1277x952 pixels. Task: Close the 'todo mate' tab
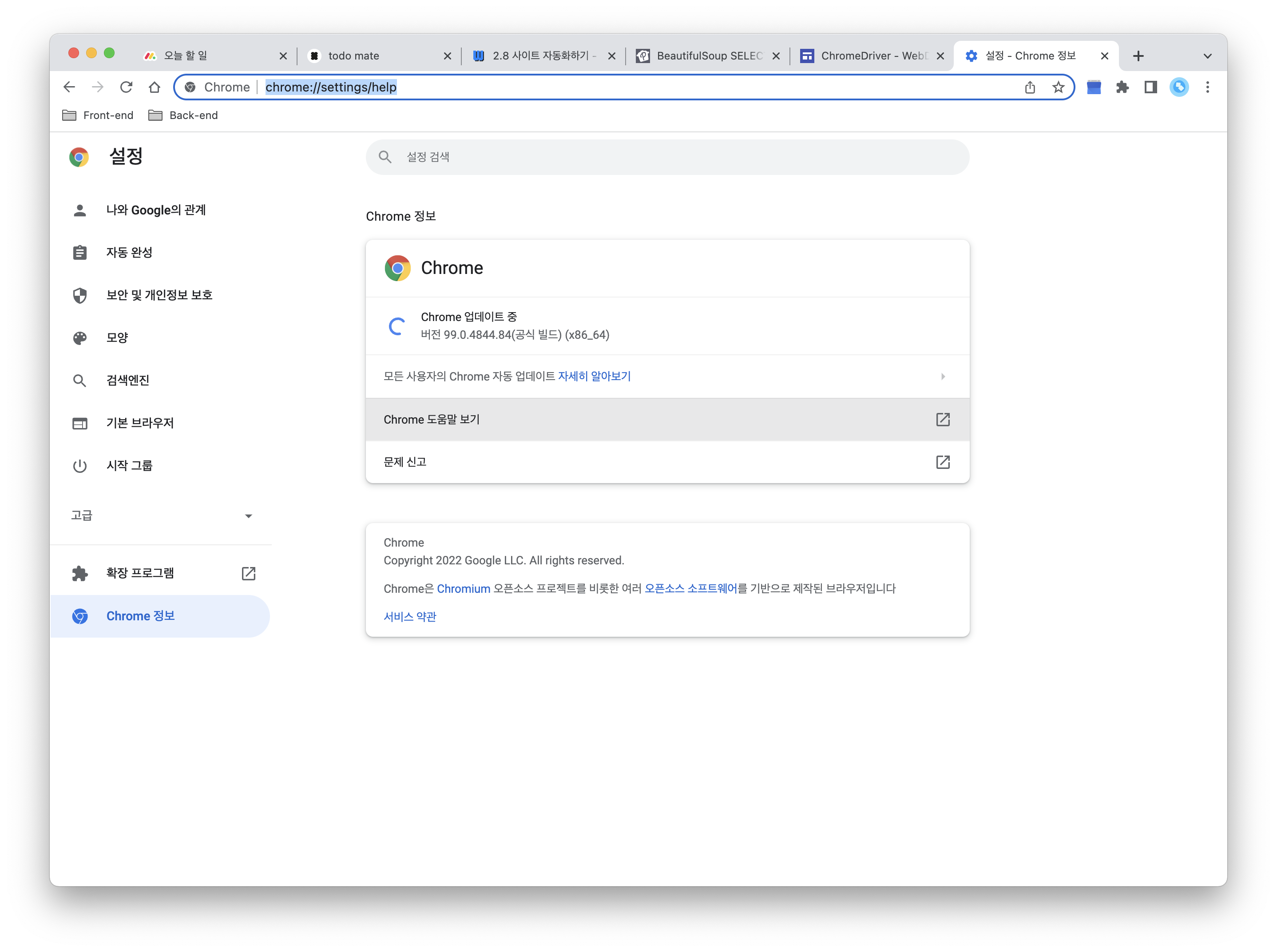point(447,56)
